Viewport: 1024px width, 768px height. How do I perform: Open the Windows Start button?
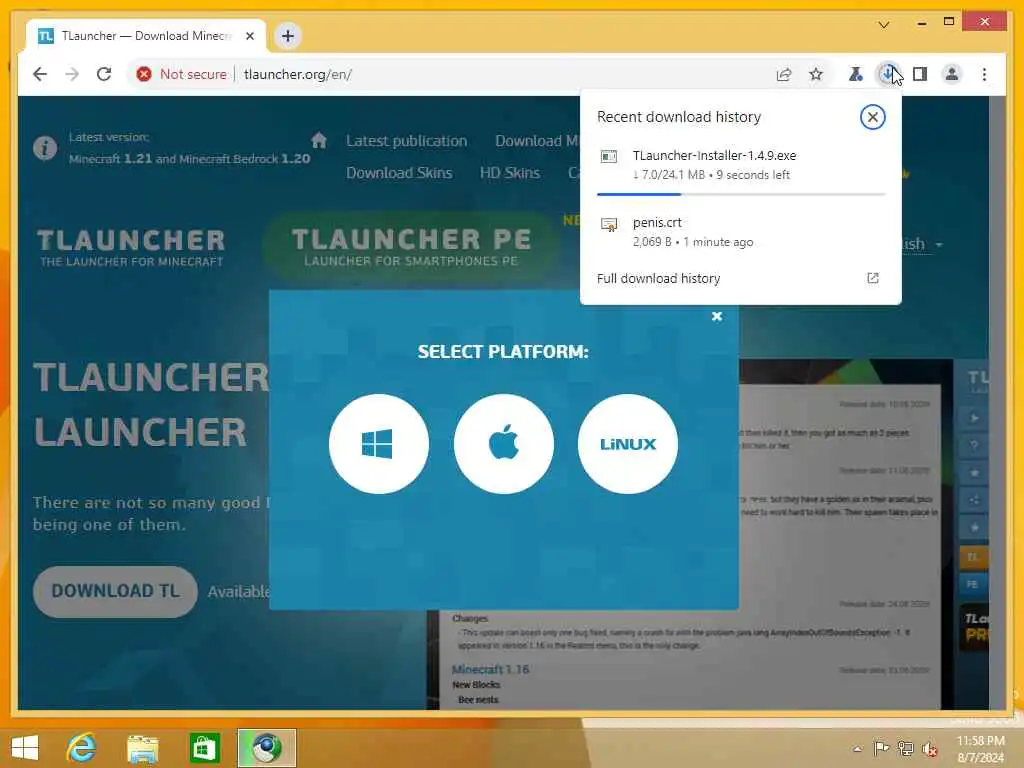tap(25, 748)
